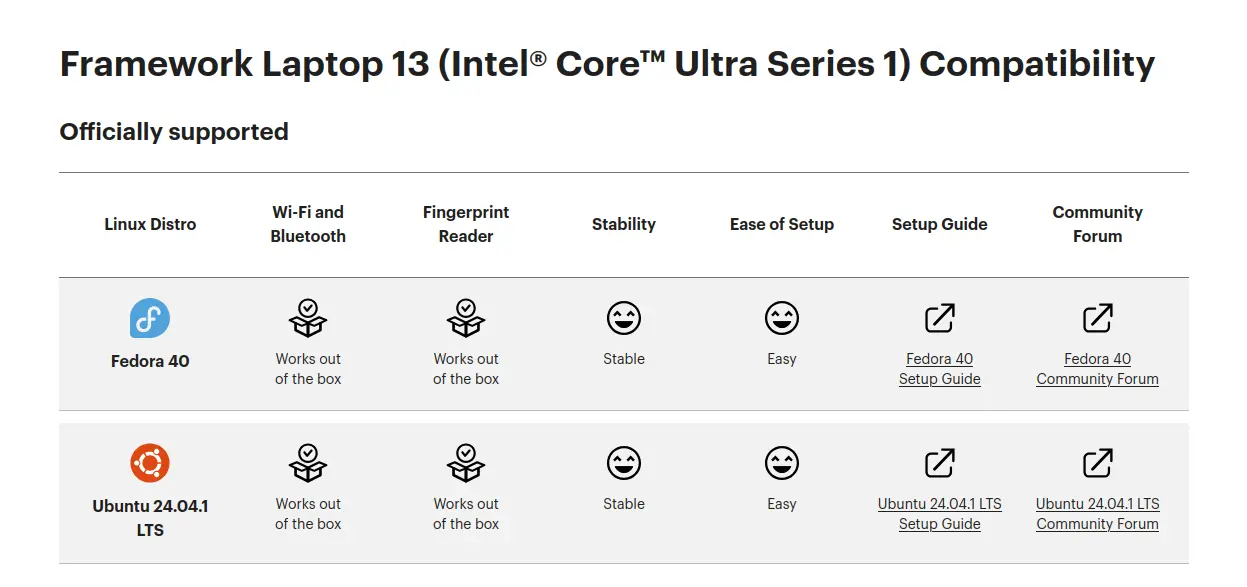The width and height of the screenshot is (1247, 587).
Task: Click the Fedora logo icon
Action: (x=150, y=318)
